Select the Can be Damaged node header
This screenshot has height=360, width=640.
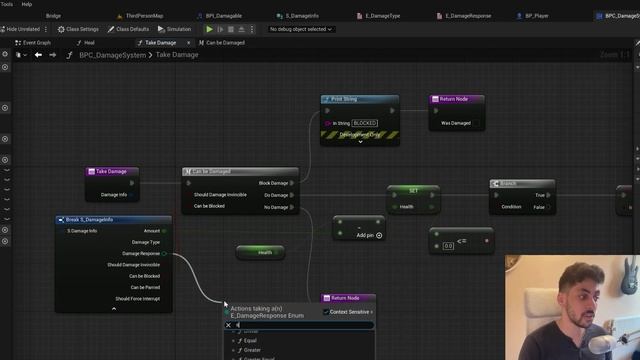coord(240,171)
